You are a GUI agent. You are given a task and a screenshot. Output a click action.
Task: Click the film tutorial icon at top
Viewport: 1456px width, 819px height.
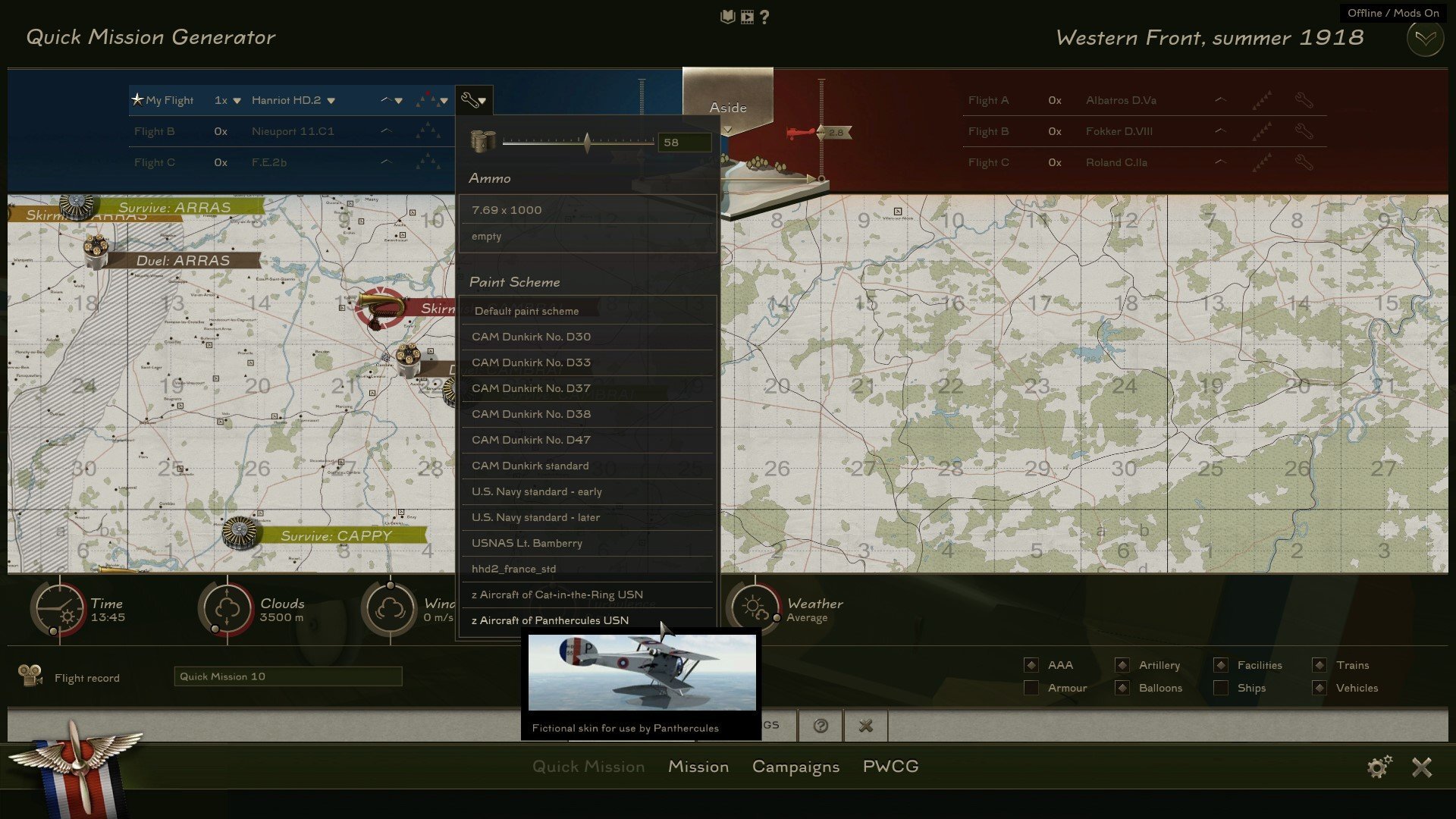(747, 17)
